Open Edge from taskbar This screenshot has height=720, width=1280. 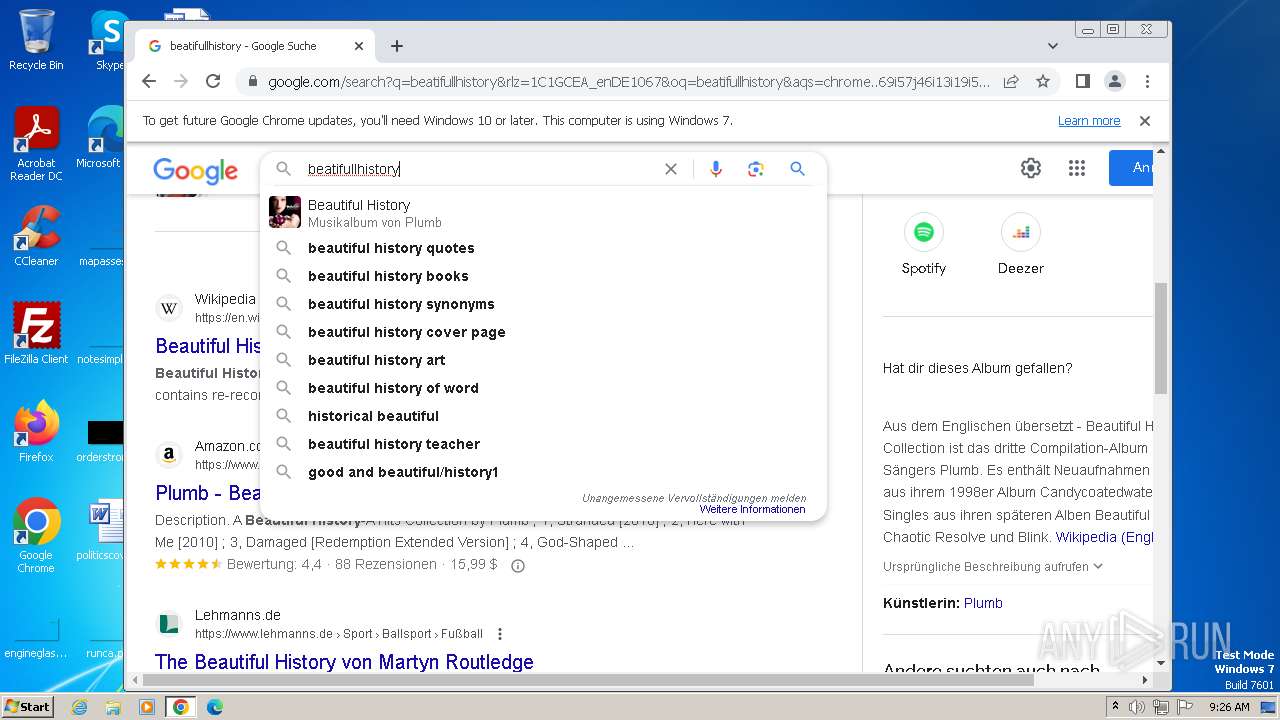pos(214,707)
